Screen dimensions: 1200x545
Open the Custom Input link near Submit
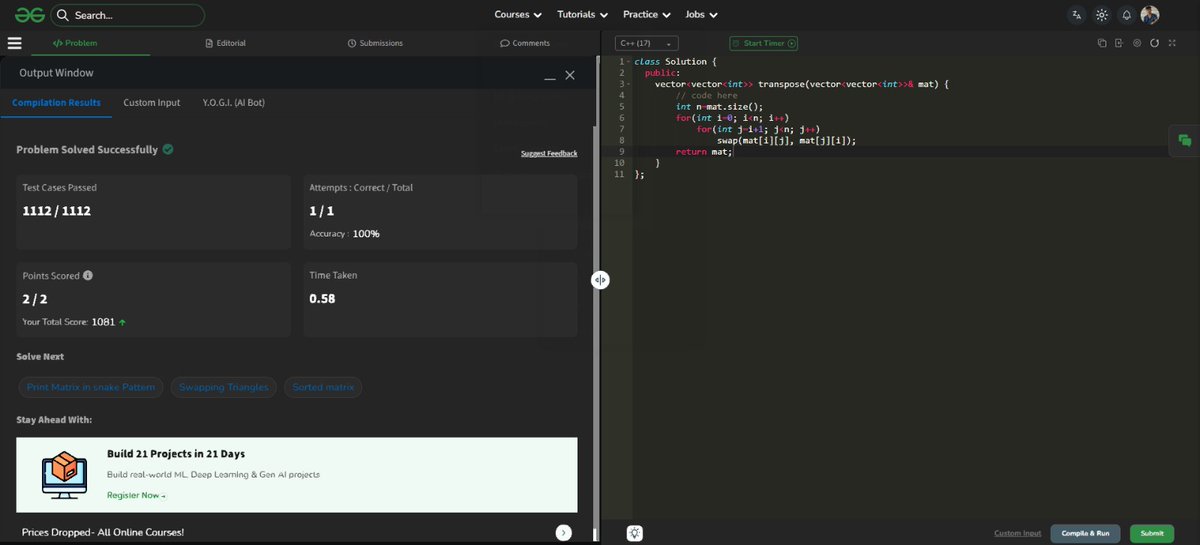pos(1017,533)
